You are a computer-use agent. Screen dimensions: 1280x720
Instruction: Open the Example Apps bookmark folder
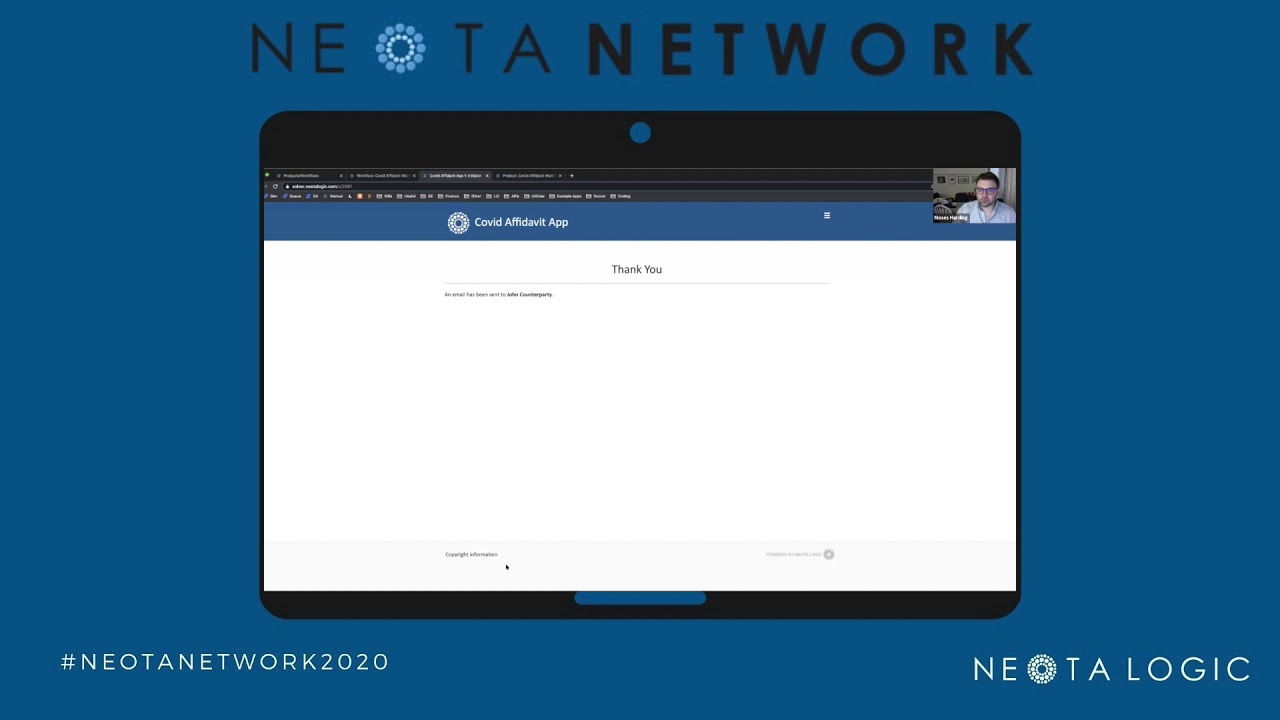pyautogui.click(x=566, y=196)
